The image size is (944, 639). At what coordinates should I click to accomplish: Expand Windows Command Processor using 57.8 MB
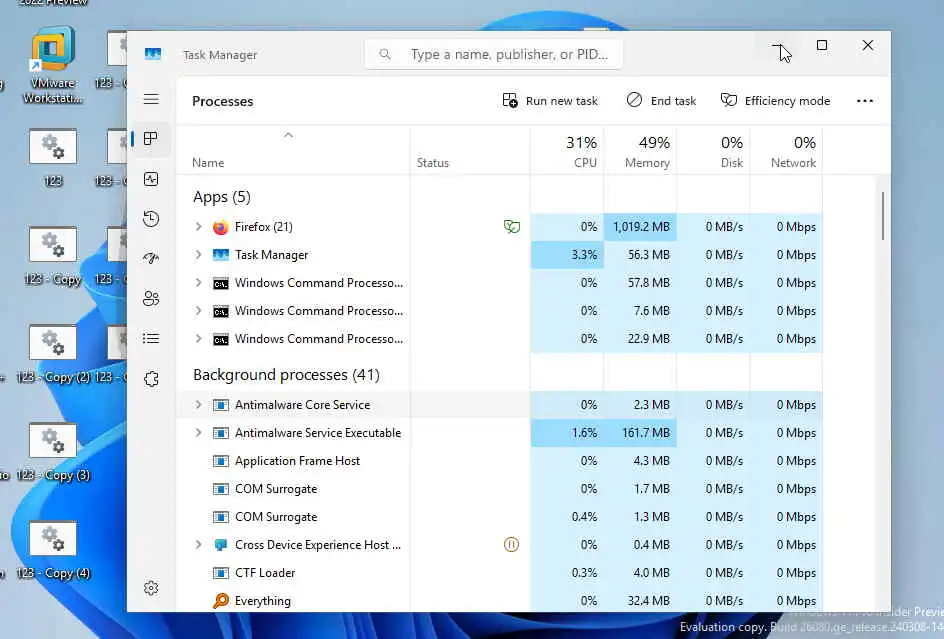point(198,282)
